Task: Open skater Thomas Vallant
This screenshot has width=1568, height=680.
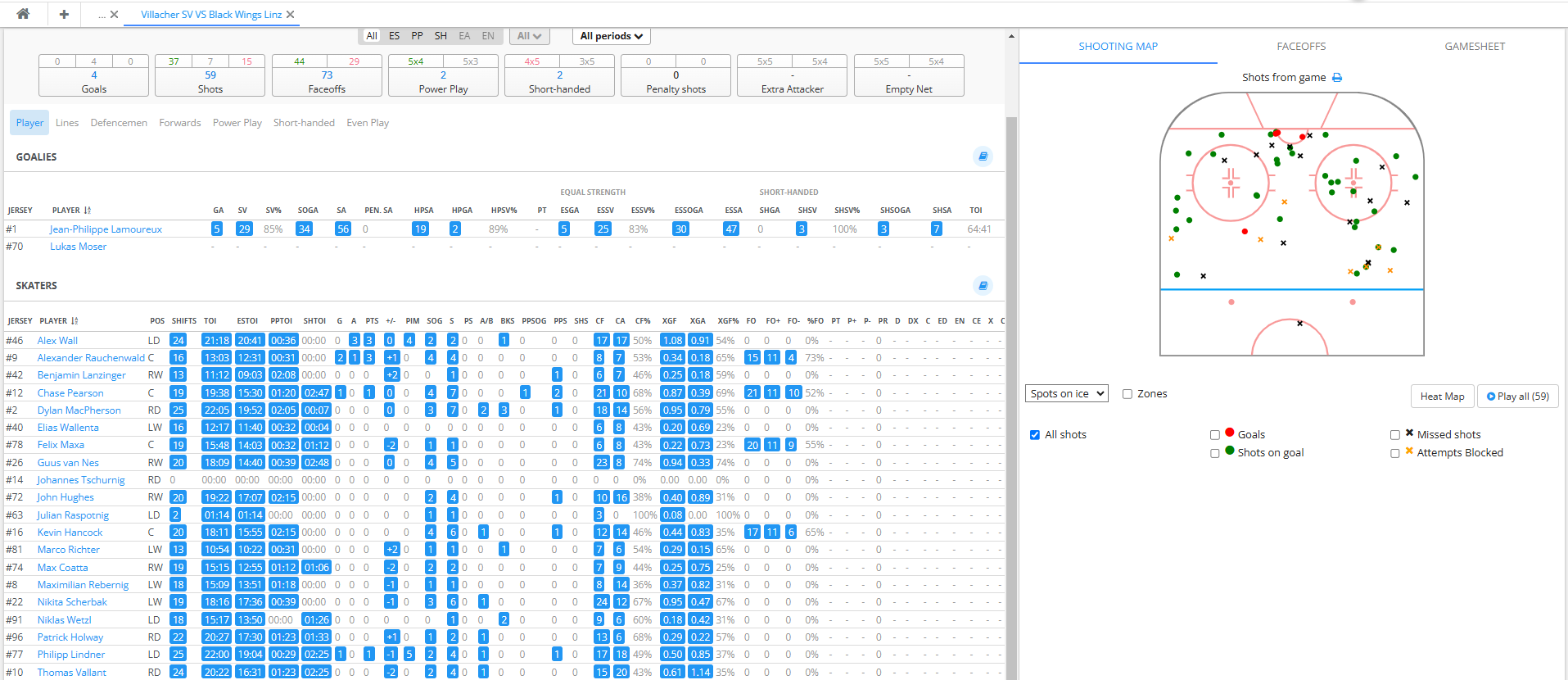Action: [71, 673]
